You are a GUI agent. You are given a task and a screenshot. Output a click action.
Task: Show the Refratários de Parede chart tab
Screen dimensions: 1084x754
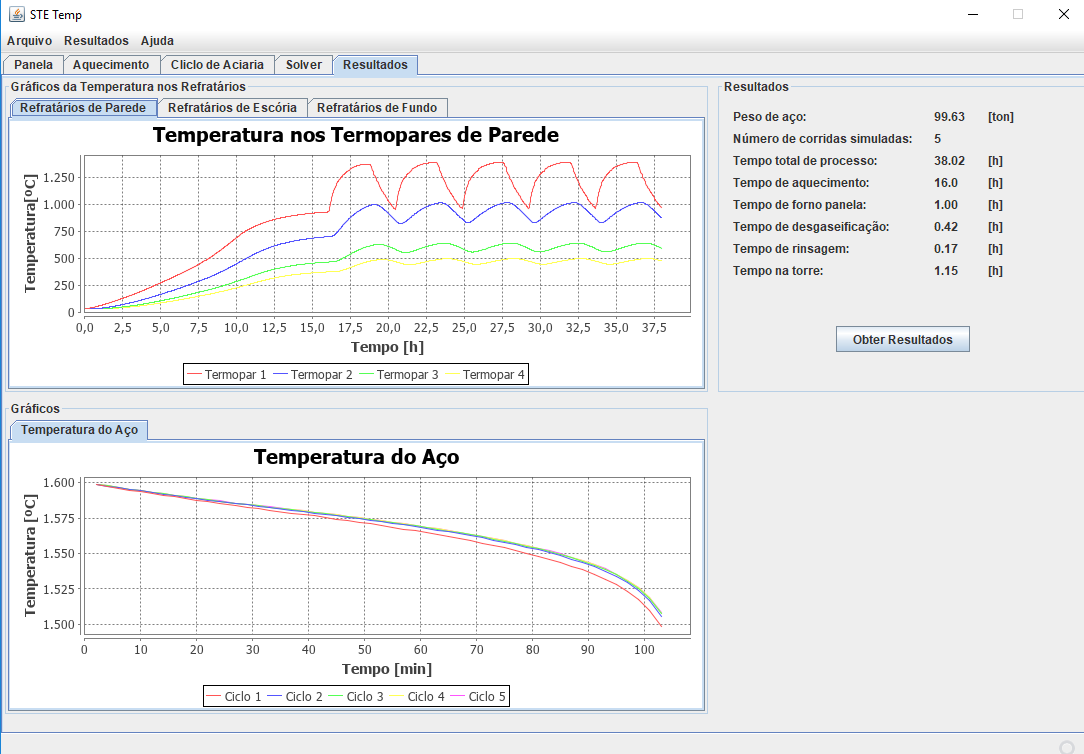[x=84, y=108]
